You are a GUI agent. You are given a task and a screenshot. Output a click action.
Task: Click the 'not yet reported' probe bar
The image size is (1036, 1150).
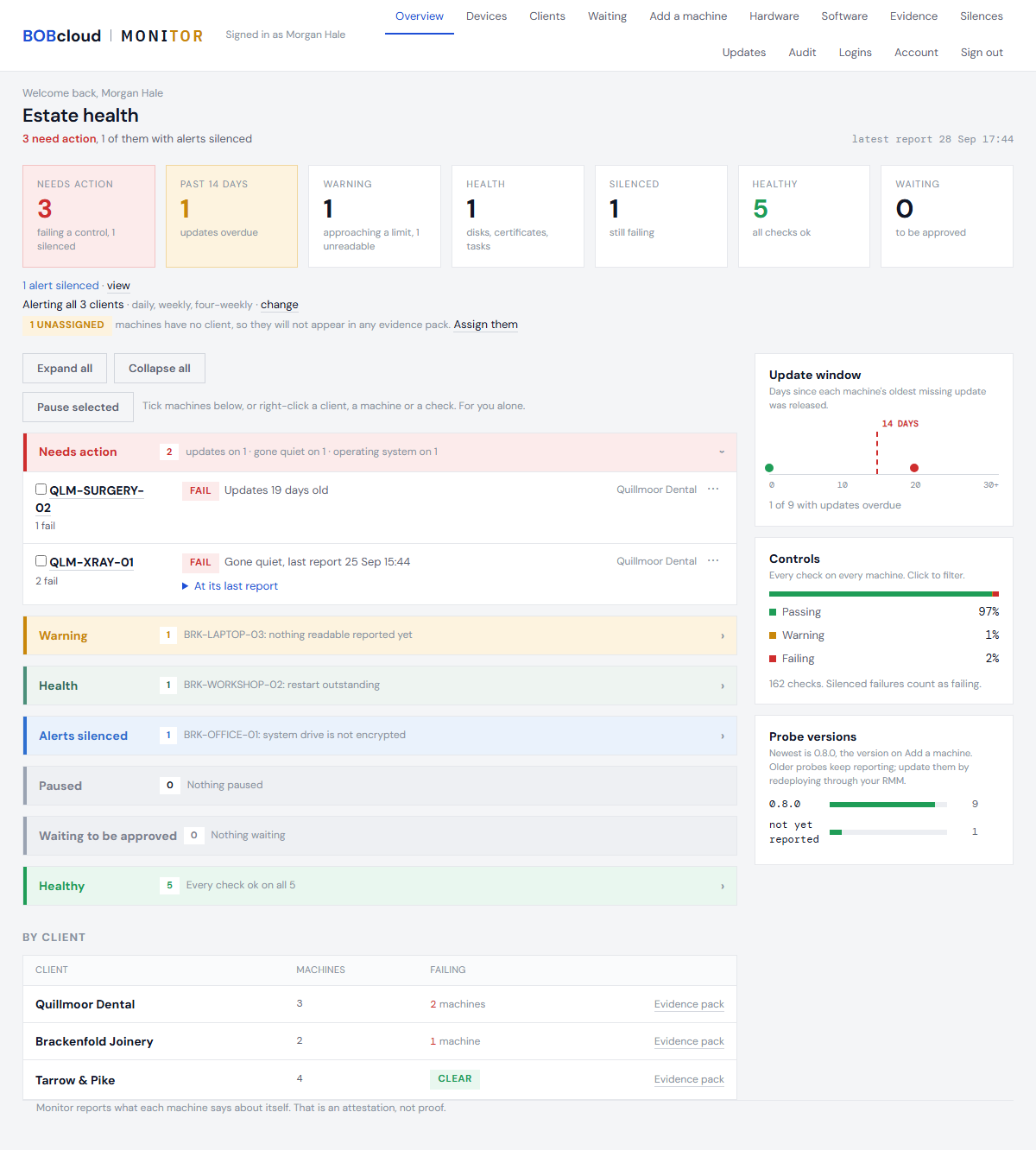[888, 832]
